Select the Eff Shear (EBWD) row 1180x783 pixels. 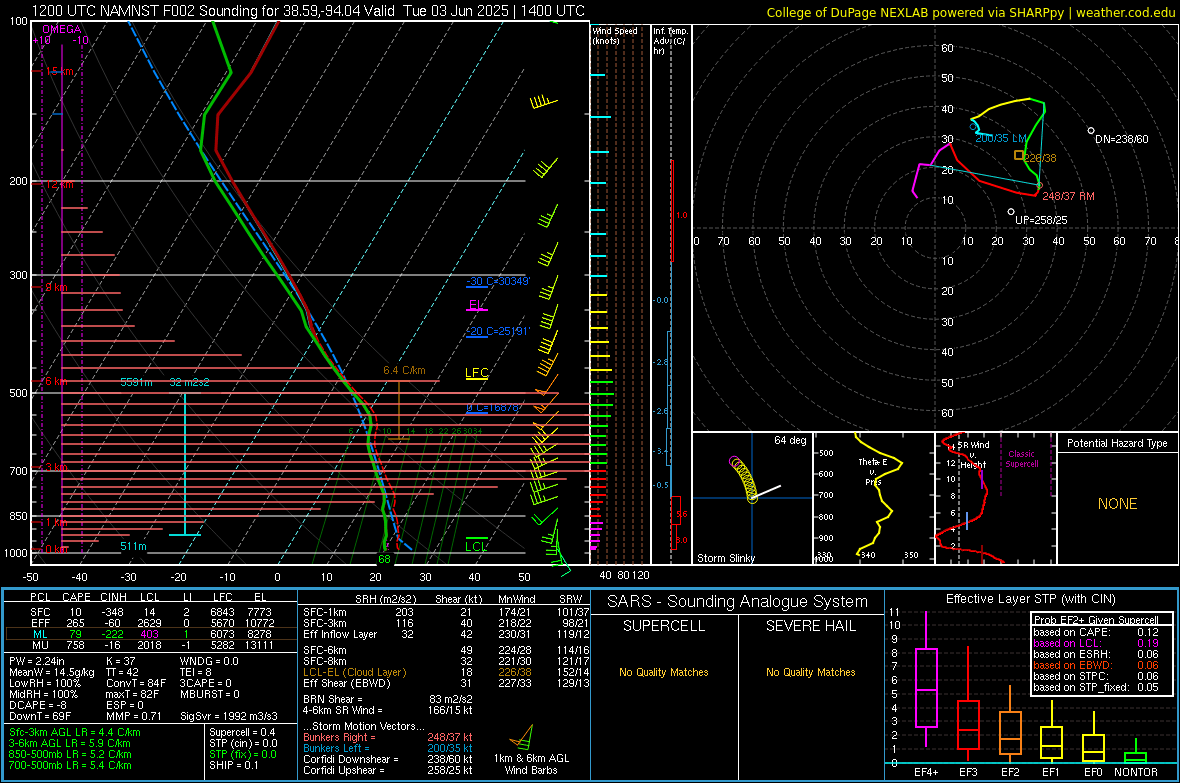pos(446,684)
